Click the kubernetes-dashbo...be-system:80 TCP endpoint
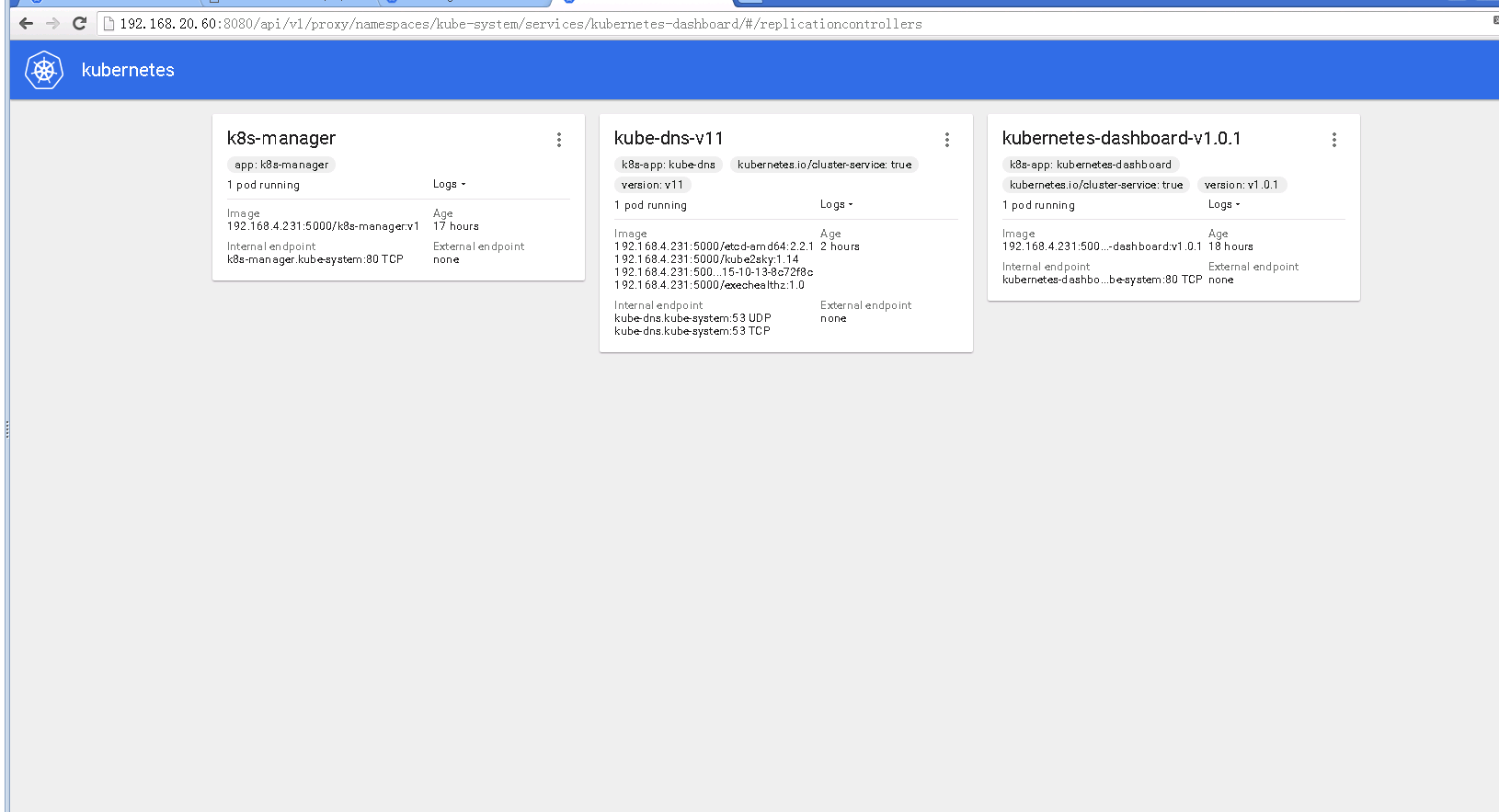Image resolution: width=1499 pixels, height=812 pixels. coord(1102,280)
